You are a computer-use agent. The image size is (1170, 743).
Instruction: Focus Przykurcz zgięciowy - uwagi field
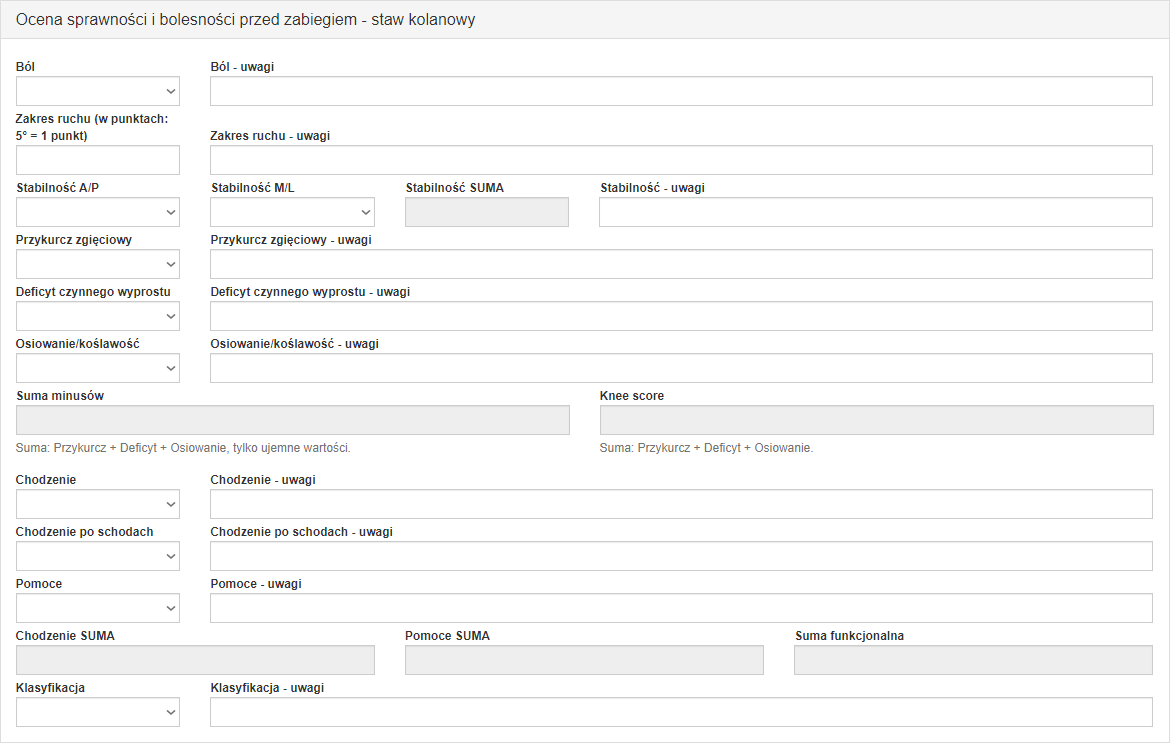(680, 264)
